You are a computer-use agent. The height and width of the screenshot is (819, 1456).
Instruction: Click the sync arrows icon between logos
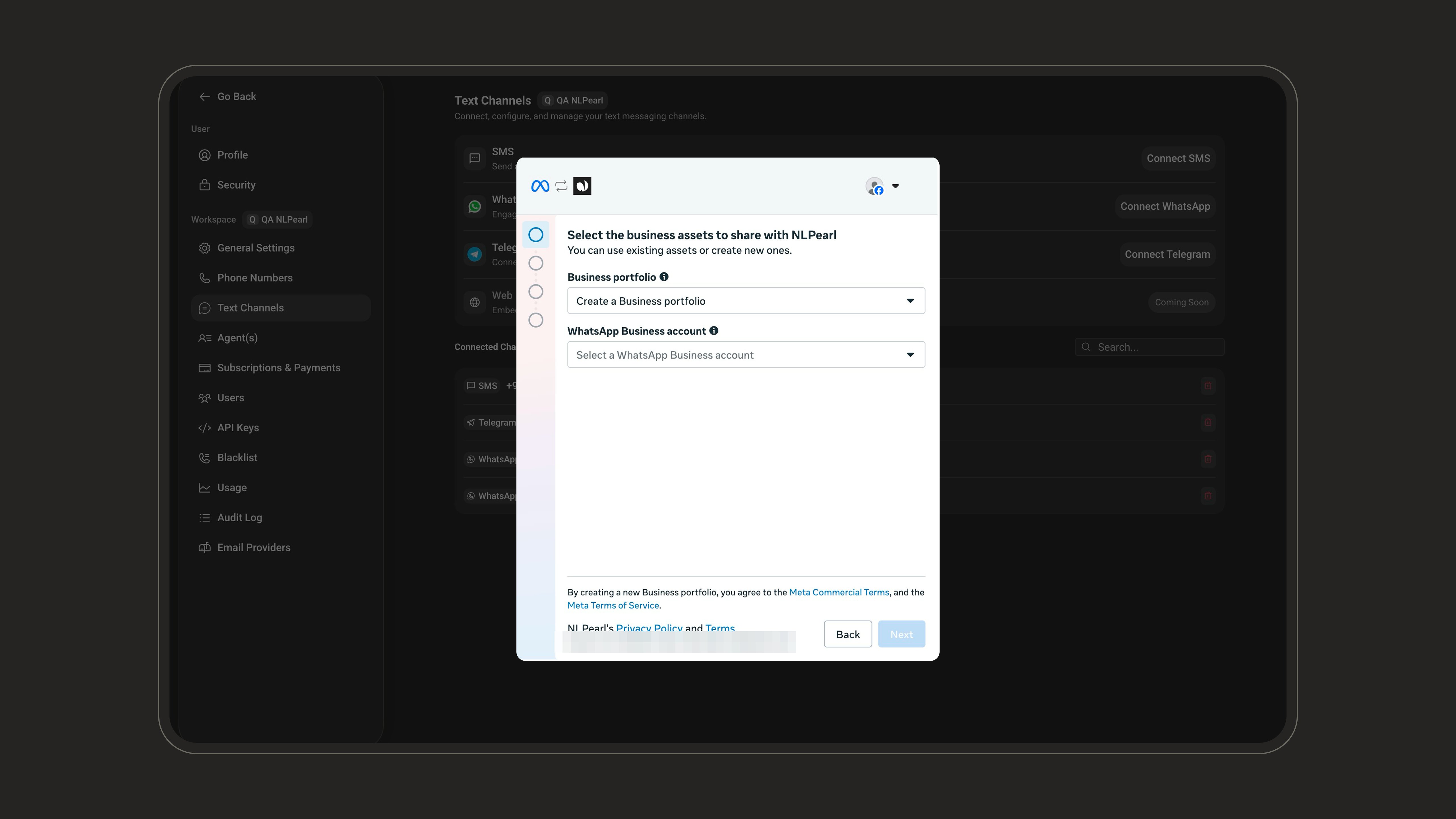point(561,186)
